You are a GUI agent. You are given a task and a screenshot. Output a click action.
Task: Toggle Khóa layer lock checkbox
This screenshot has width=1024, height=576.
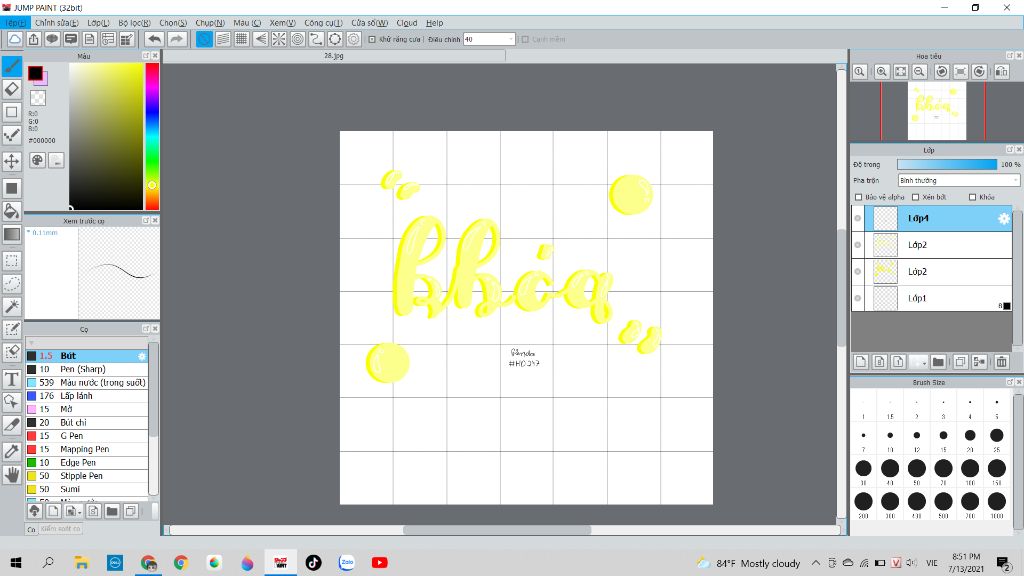[972, 197]
